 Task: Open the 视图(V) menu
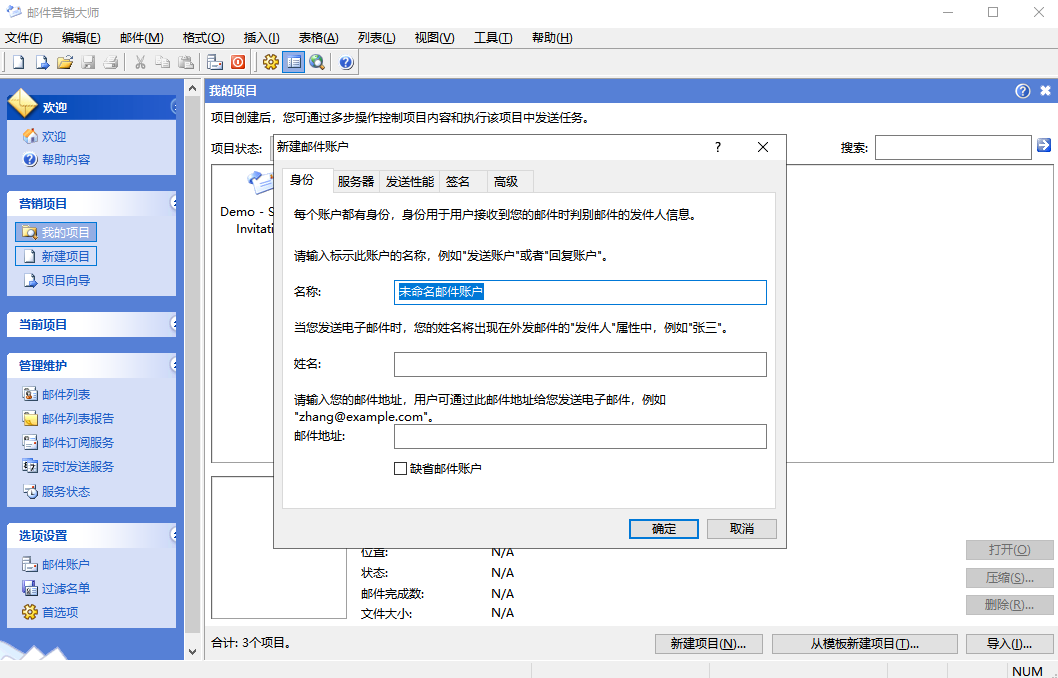tap(435, 38)
